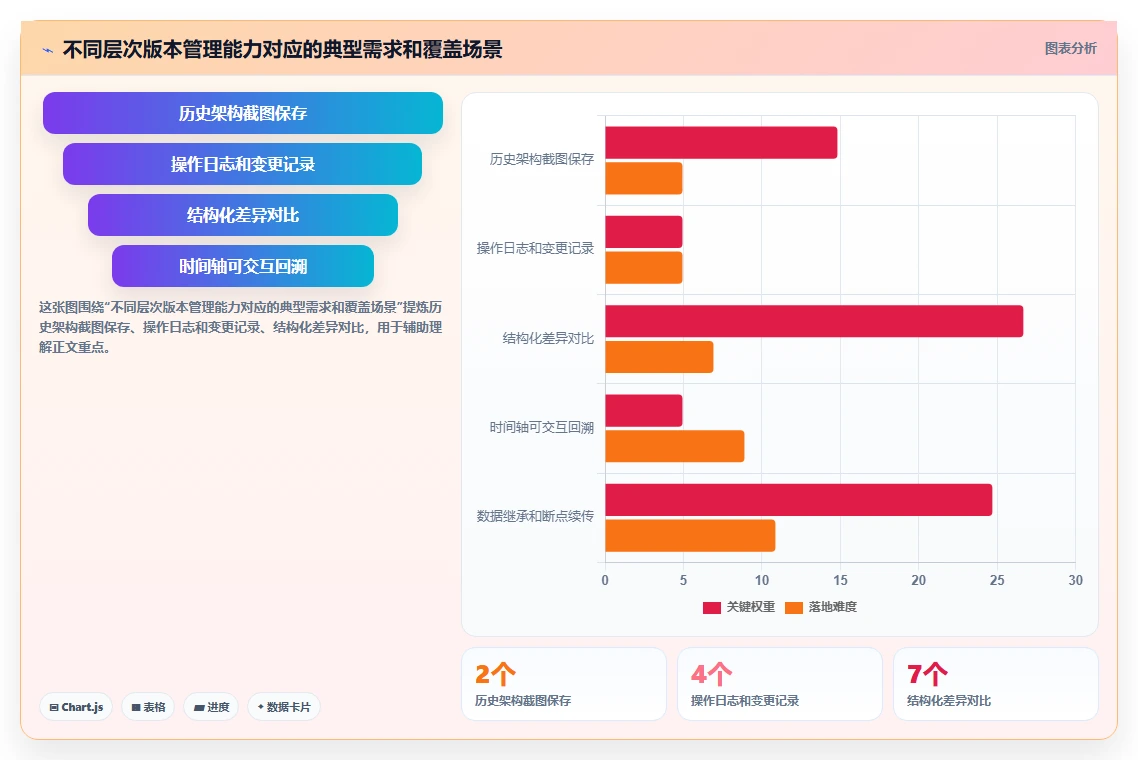Click red bar for 历史架构截图保存
The height and width of the screenshot is (760, 1138).
(721, 142)
